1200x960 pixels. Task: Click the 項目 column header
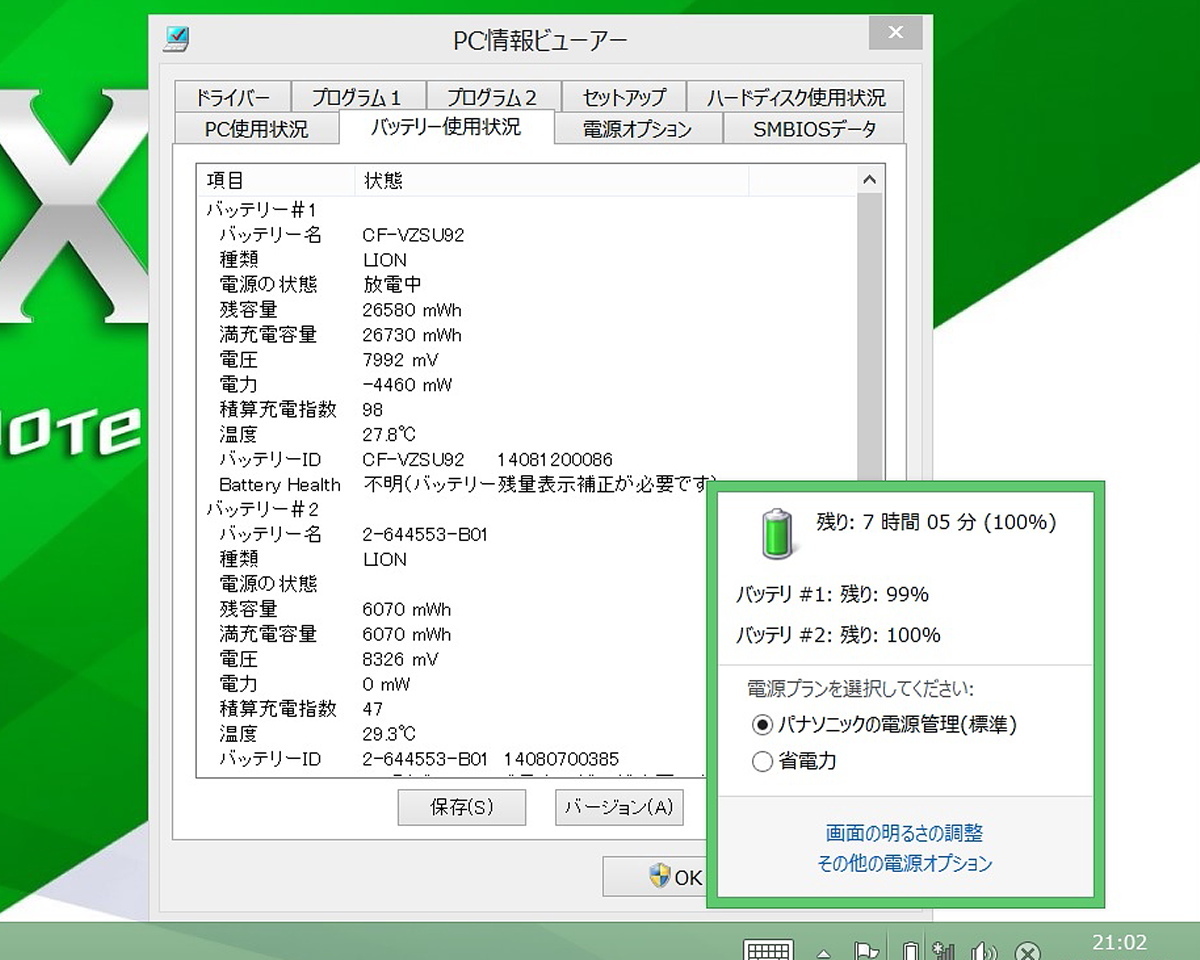[x=275, y=180]
